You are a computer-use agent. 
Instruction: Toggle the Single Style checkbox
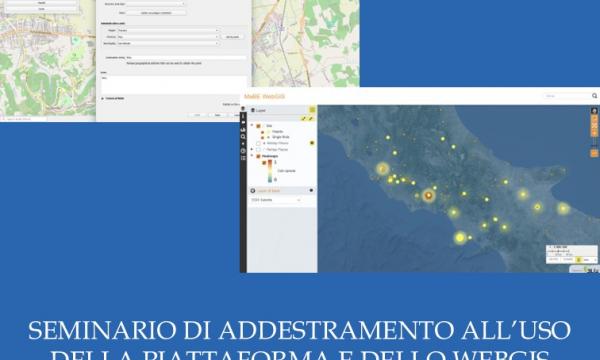[262, 137]
